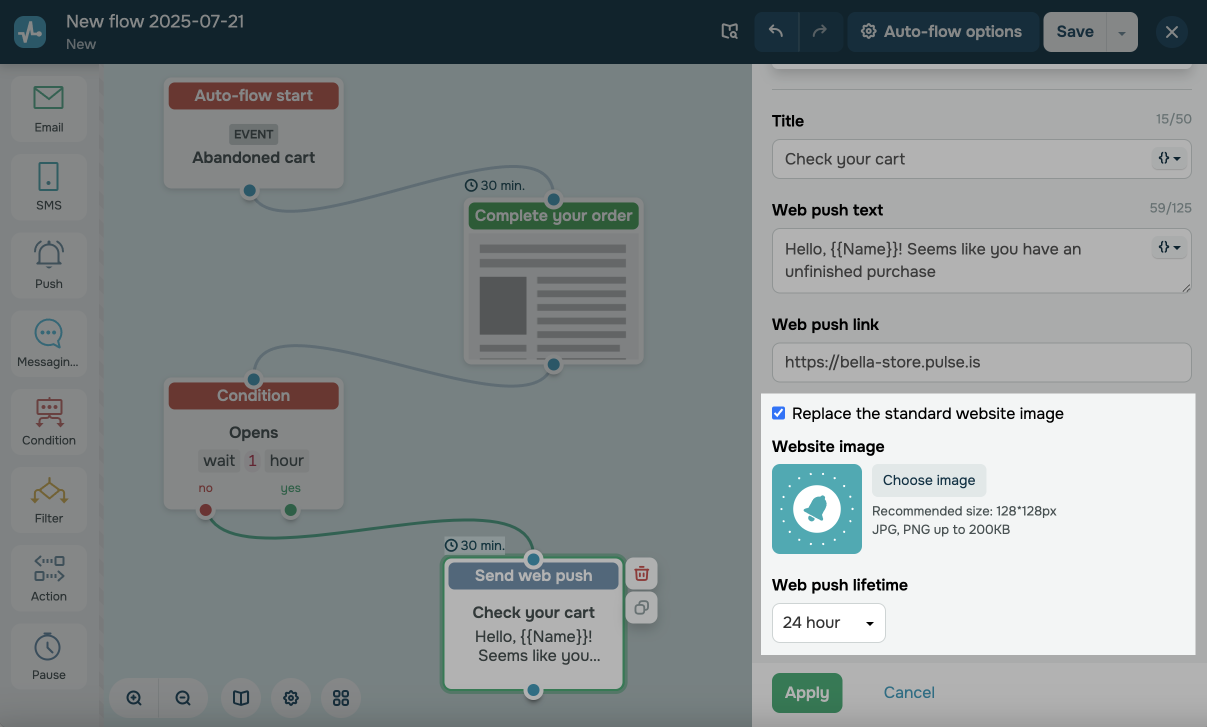Click the Cancel link
Screen dimensions: 1207x727
(x=909, y=693)
